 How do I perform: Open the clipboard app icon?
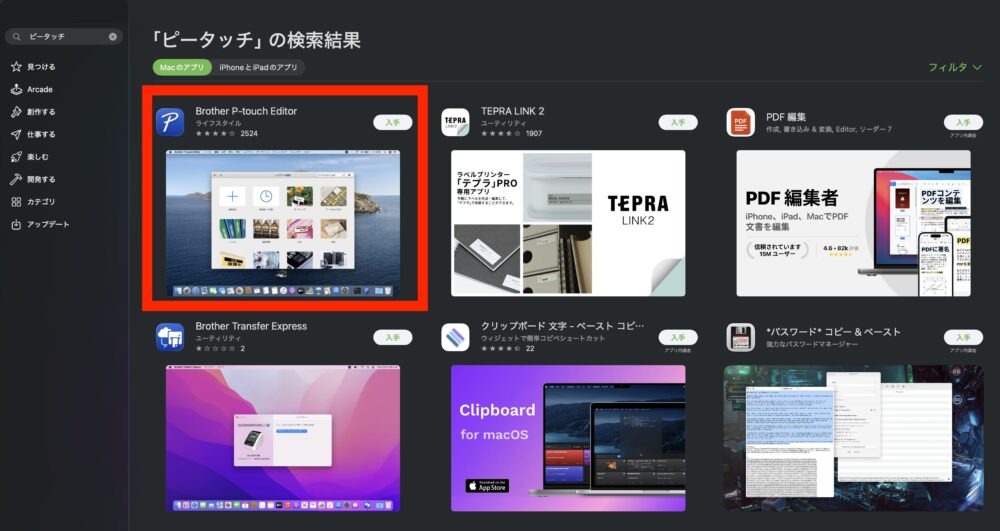tap(455, 337)
